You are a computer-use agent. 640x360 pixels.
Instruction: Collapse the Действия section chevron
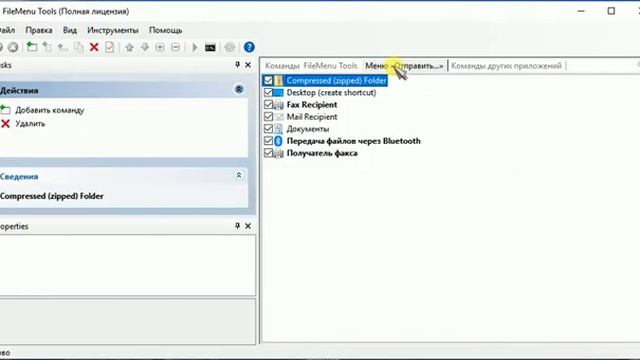[239, 89]
